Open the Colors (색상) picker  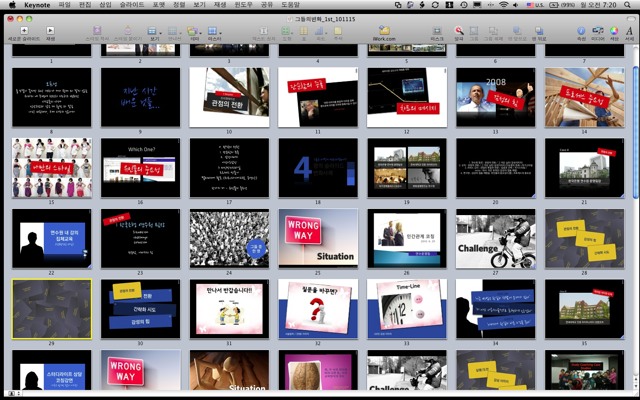tap(614, 31)
